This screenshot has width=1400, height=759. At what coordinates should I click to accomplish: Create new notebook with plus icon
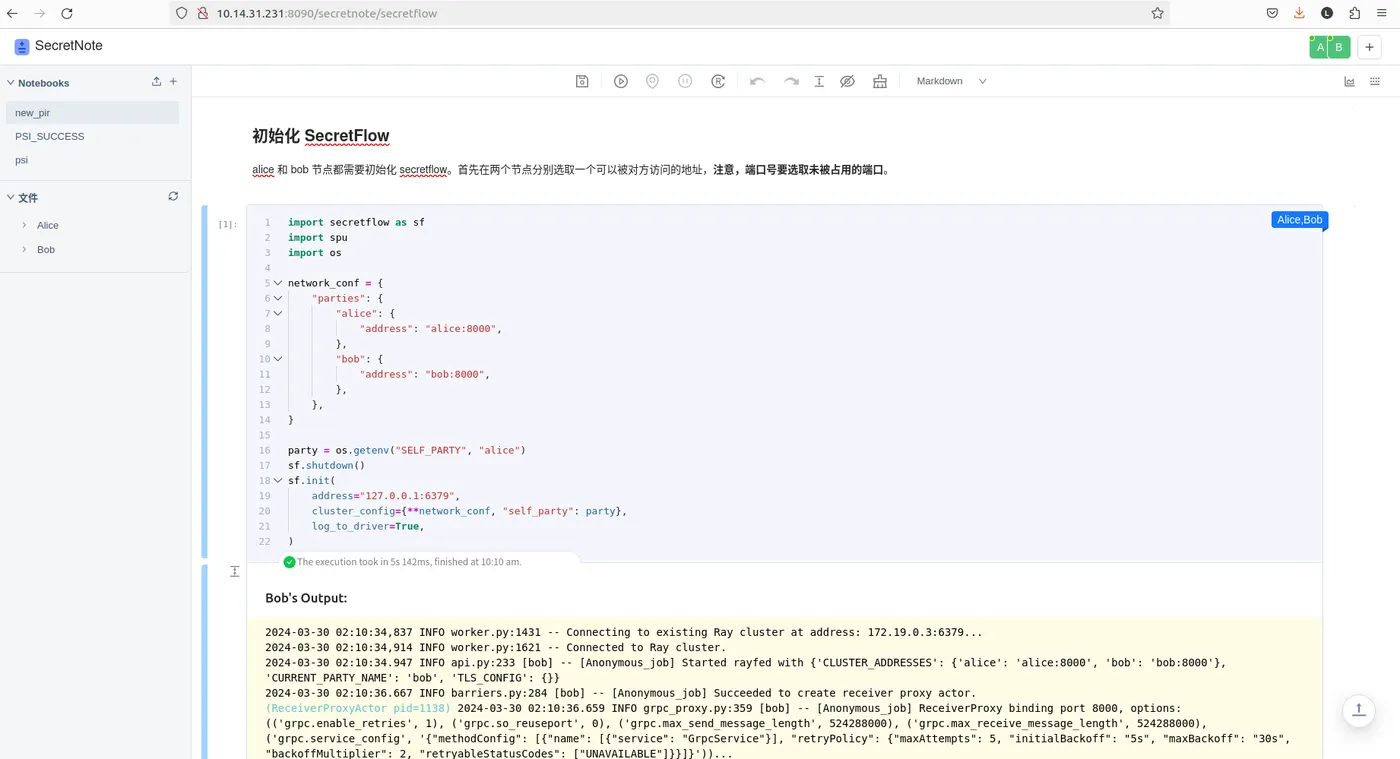tap(173, 82)
